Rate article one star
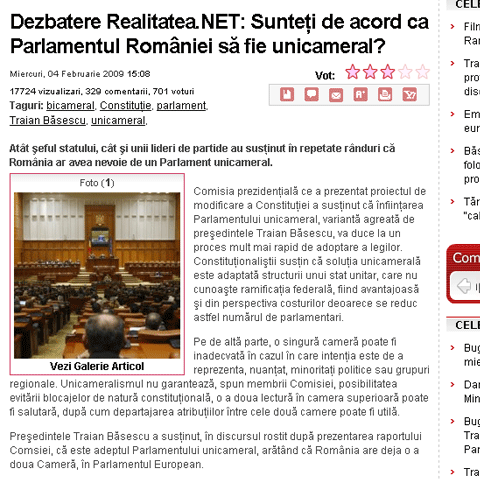 (x=352, y=72)
